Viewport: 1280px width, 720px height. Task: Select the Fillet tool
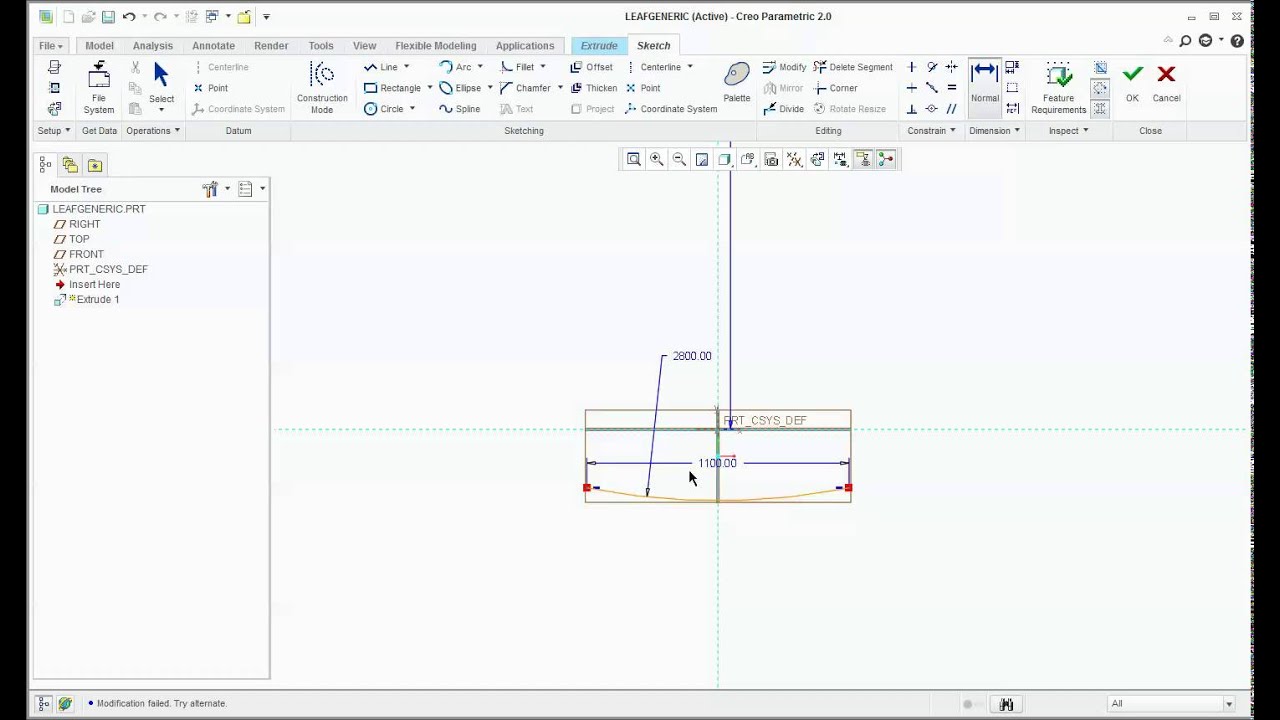click(x=517, y=67)
